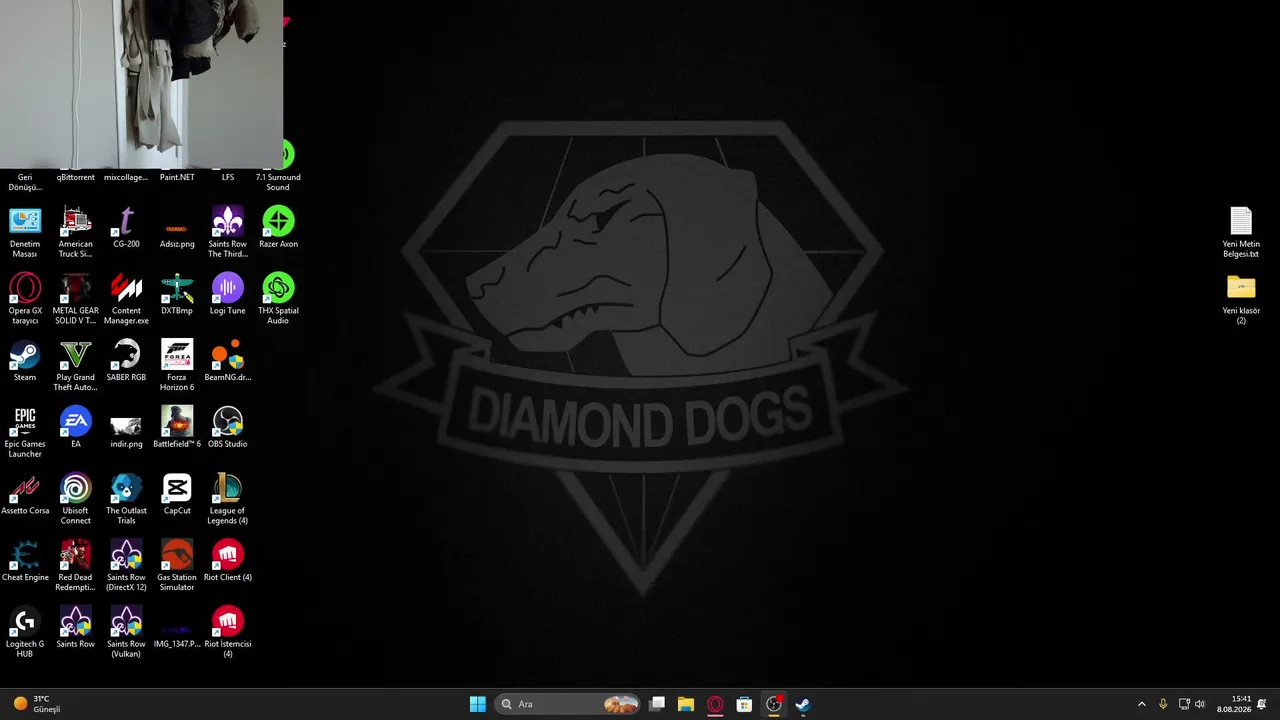Select the BeamNG.drive desktop shortcut
Viewport: 1280px width, 720px height.
228,361
